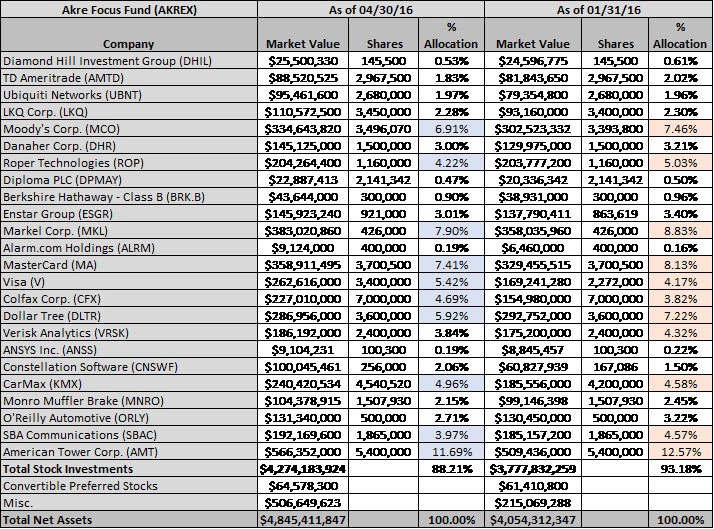Select the 'Total Stock Investments' row label
Image resolution: width=714 pixels, height=529 pixels.
129,469
